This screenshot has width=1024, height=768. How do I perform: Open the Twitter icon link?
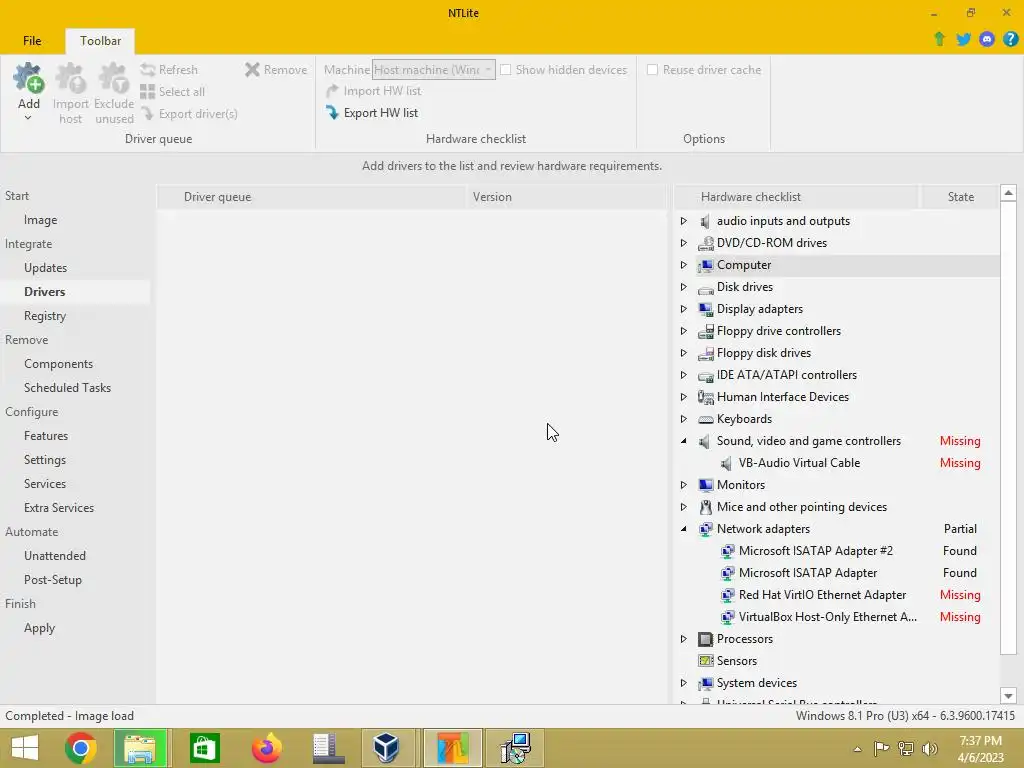point(963,39)
